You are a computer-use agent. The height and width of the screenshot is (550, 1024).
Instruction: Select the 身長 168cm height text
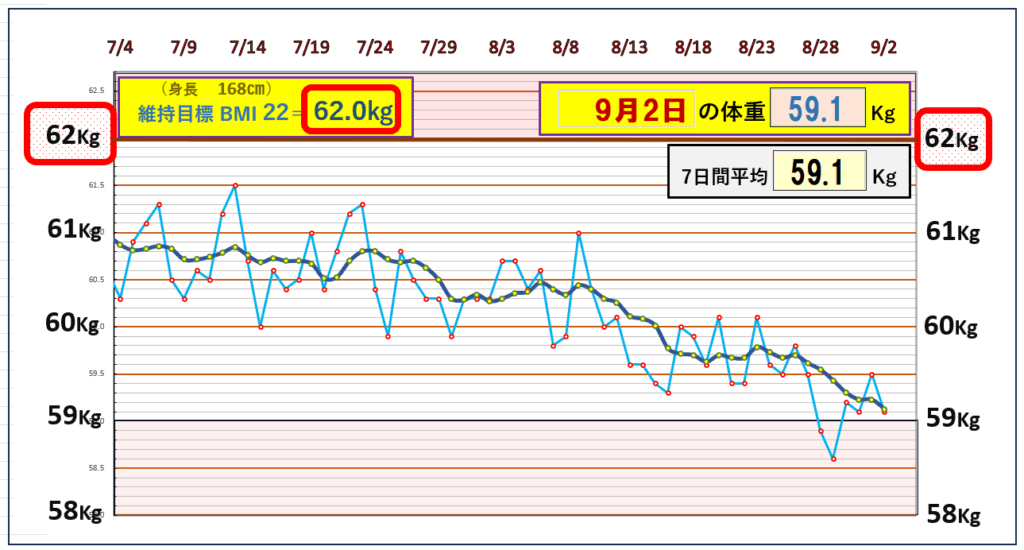(216, 89)
